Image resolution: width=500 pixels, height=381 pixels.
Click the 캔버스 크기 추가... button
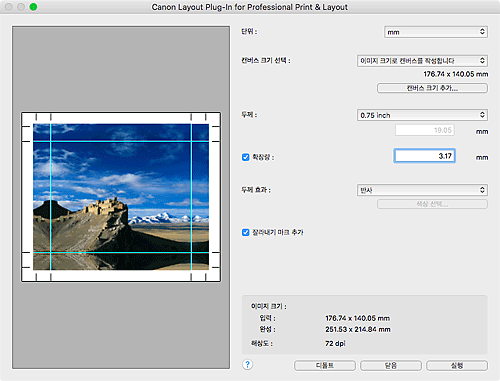tap(432, 88)
